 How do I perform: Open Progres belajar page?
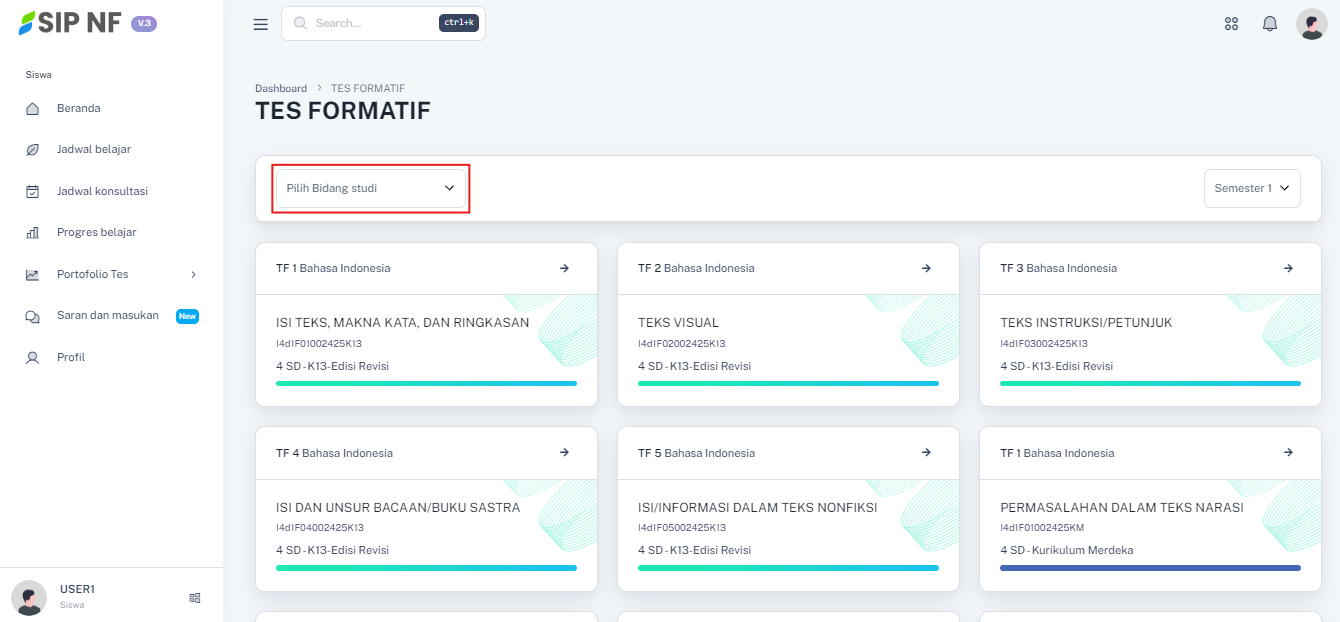click(x=96, y=232)
